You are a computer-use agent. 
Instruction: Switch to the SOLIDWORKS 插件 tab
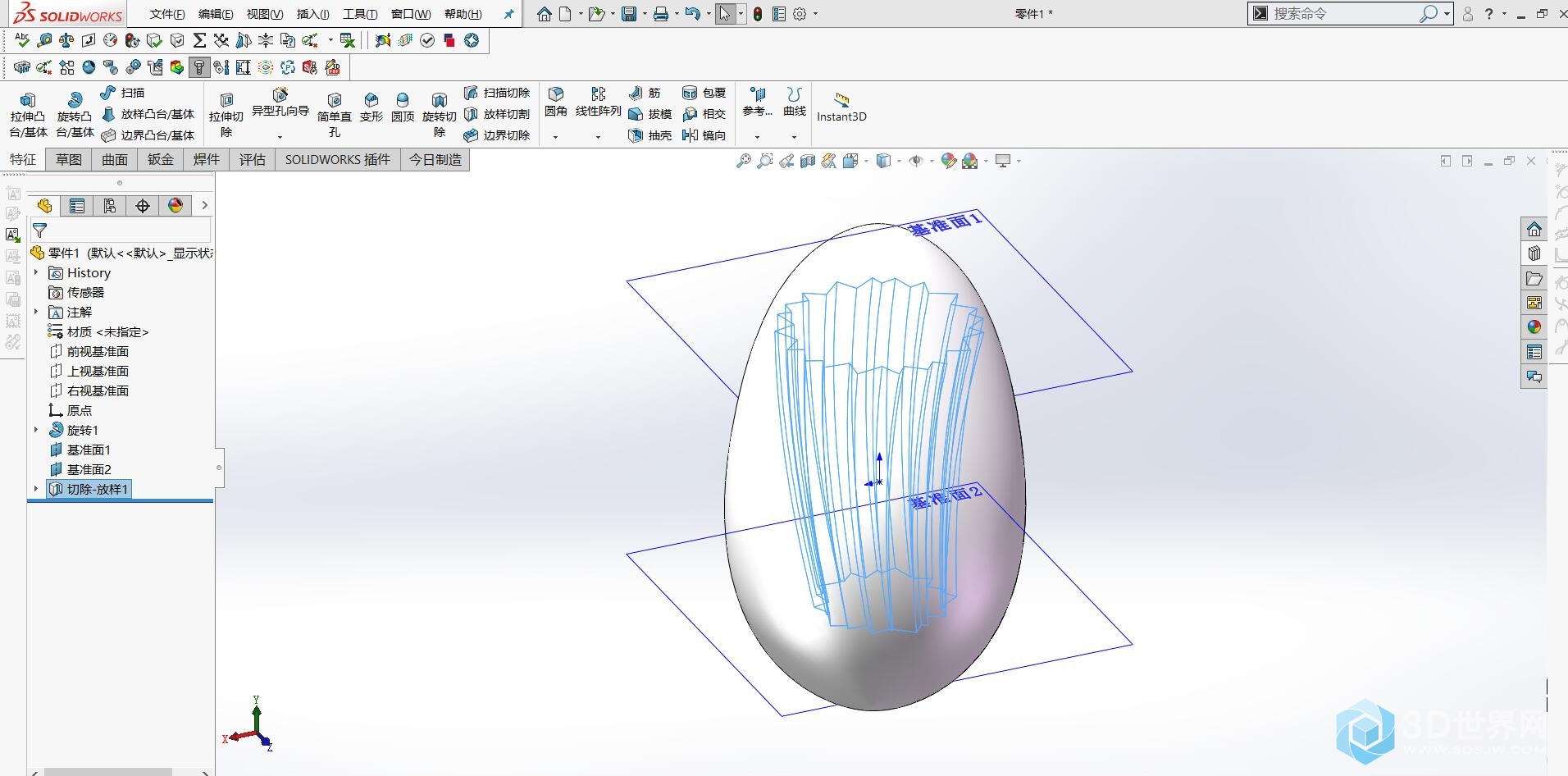pos(338,160)
